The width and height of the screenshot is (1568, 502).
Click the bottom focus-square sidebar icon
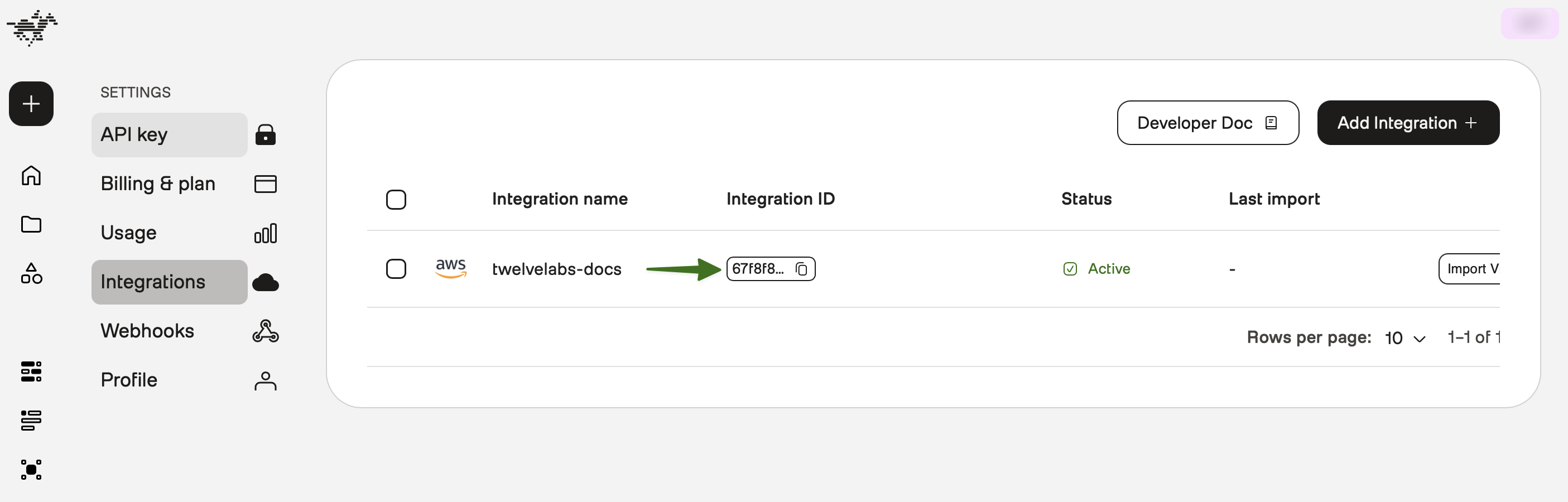(31, 470)
